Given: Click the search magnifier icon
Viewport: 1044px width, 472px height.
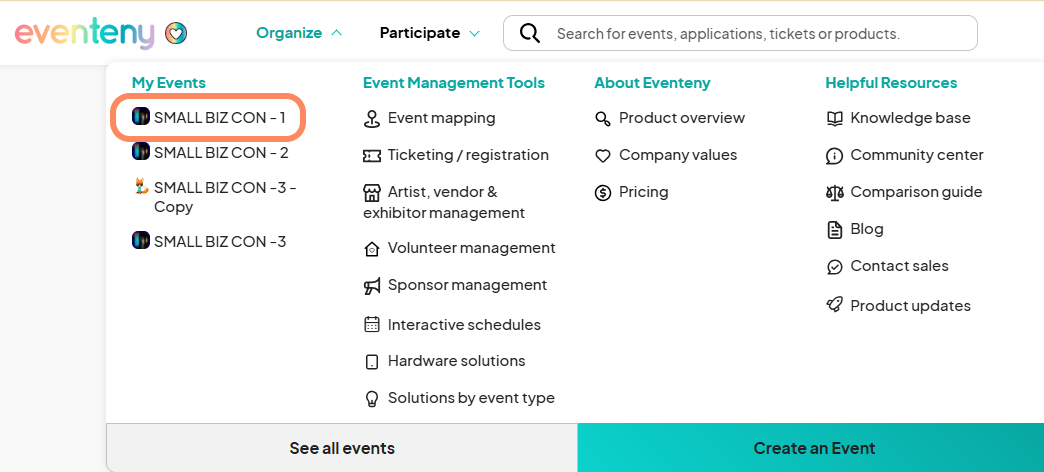Looking at the screenshot, I should pyautogui.click(x=529, y=33).
